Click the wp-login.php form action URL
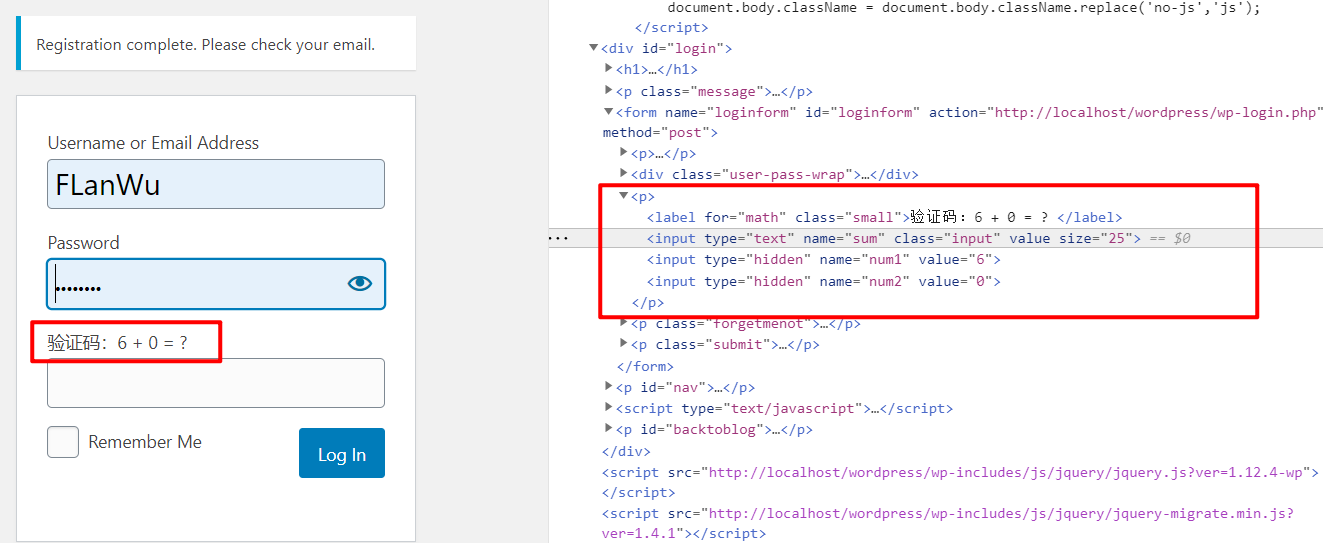The height and width of the screenshot is (543, 1323). (1157, 112)
